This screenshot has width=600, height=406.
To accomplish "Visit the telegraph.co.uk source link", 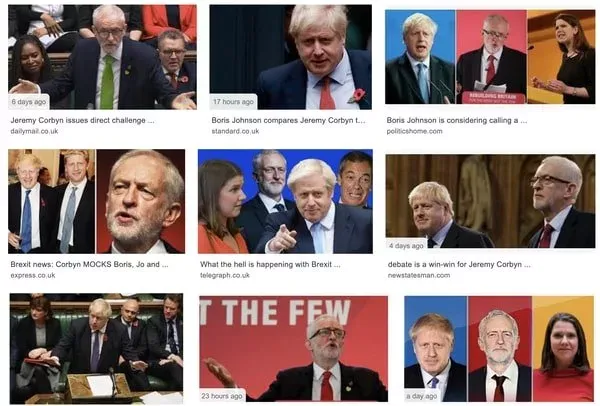I will (x=225, y=276).
